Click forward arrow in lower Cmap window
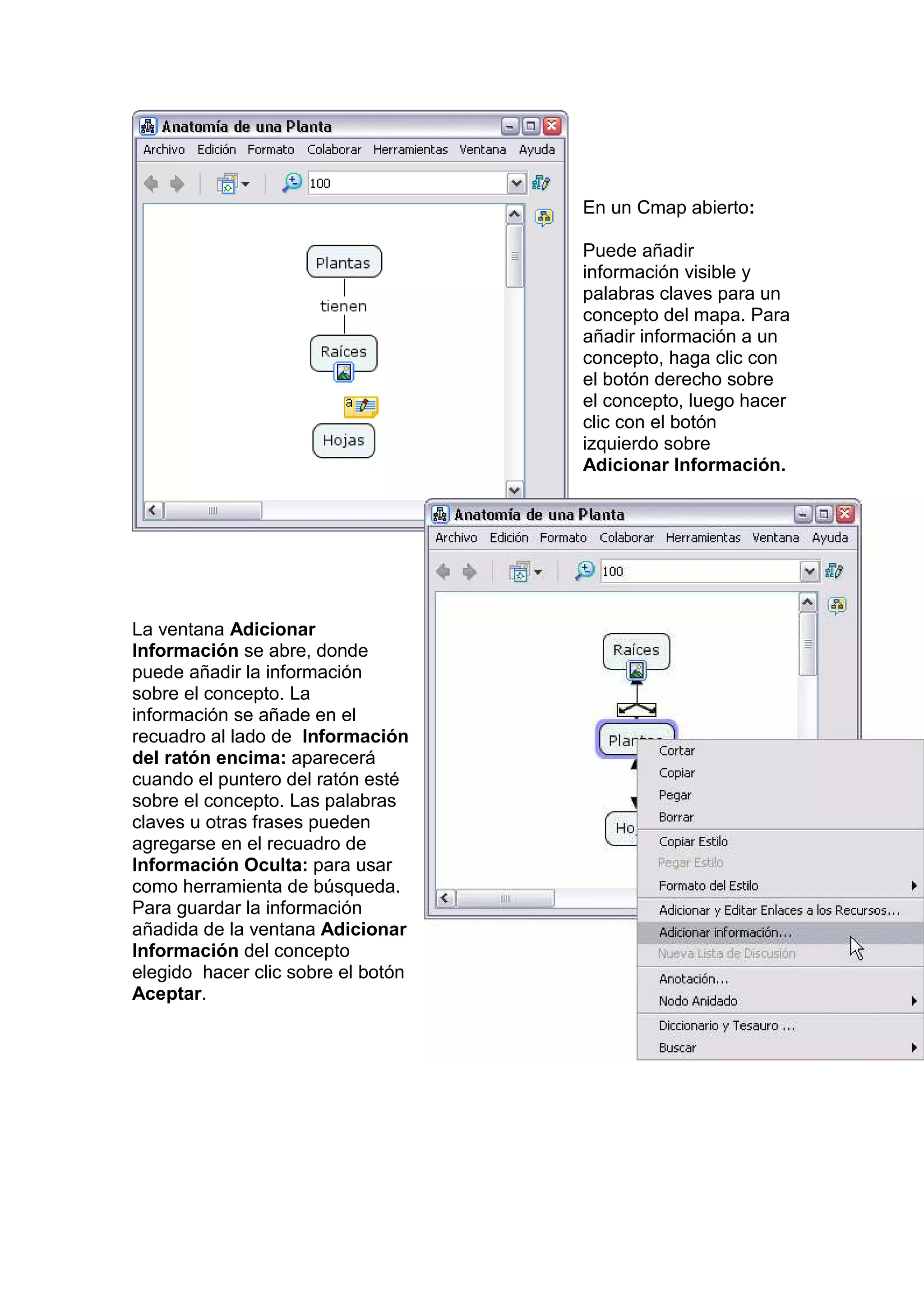The height and width of the screenshot is (1308, 924). pos(469,571)
